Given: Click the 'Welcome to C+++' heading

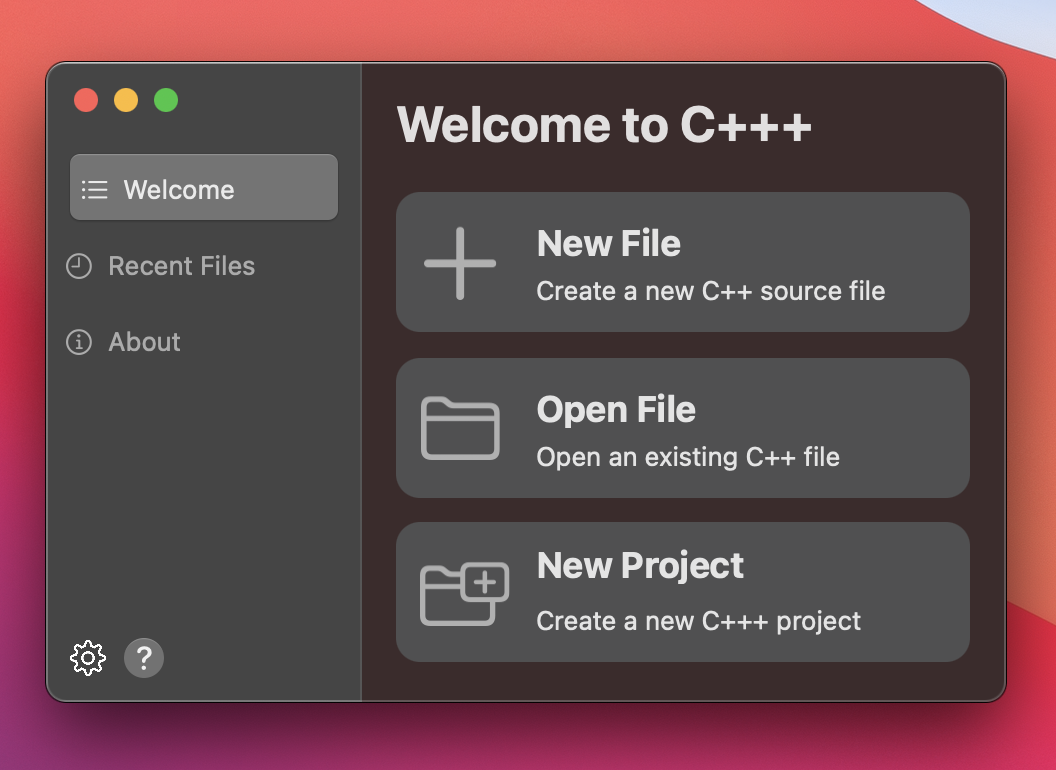Looking at the screenshot, I should (x=604, y=125).
